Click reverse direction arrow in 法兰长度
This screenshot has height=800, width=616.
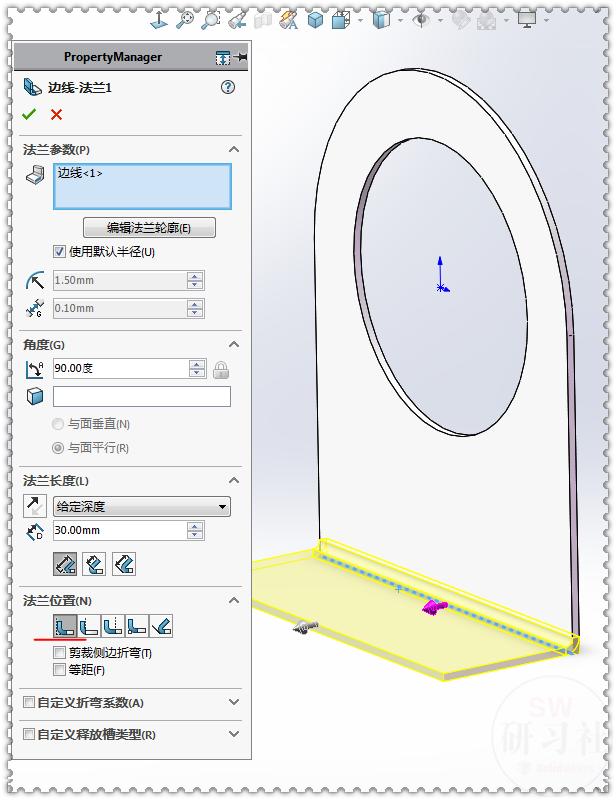pos(35,506)
